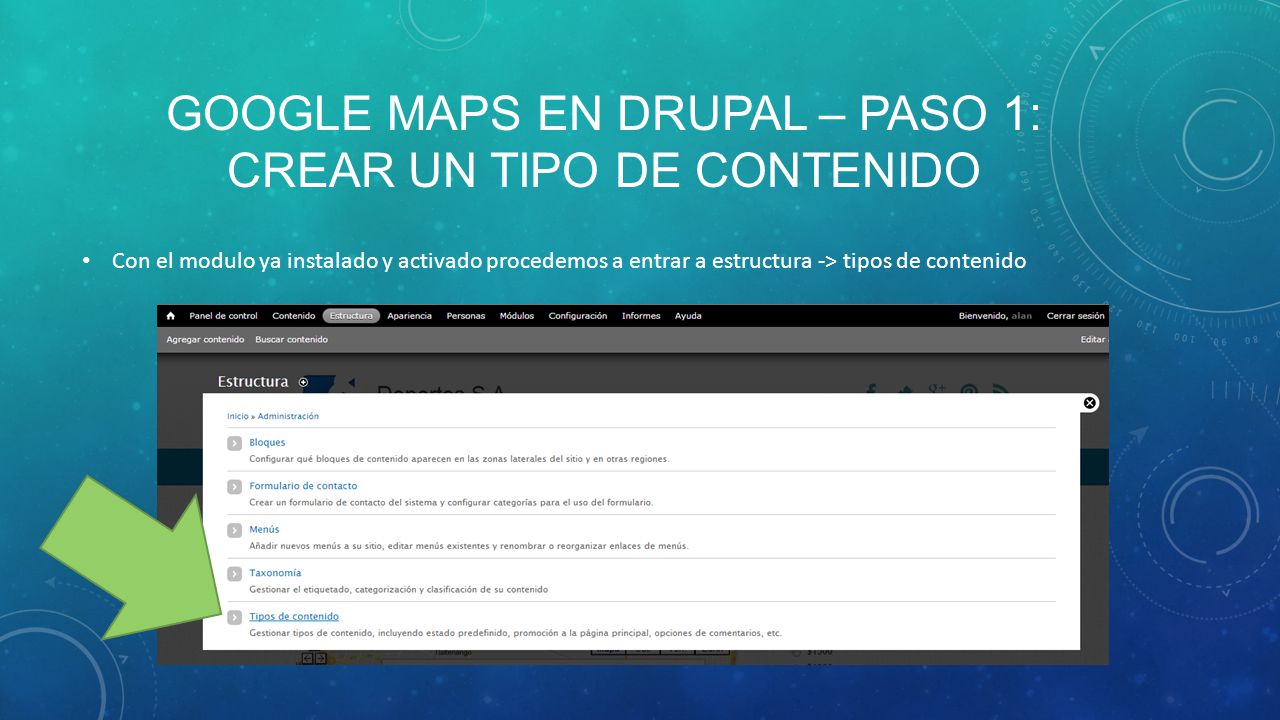
Task: Open the Bloques link
Action: tap(267, 442)
